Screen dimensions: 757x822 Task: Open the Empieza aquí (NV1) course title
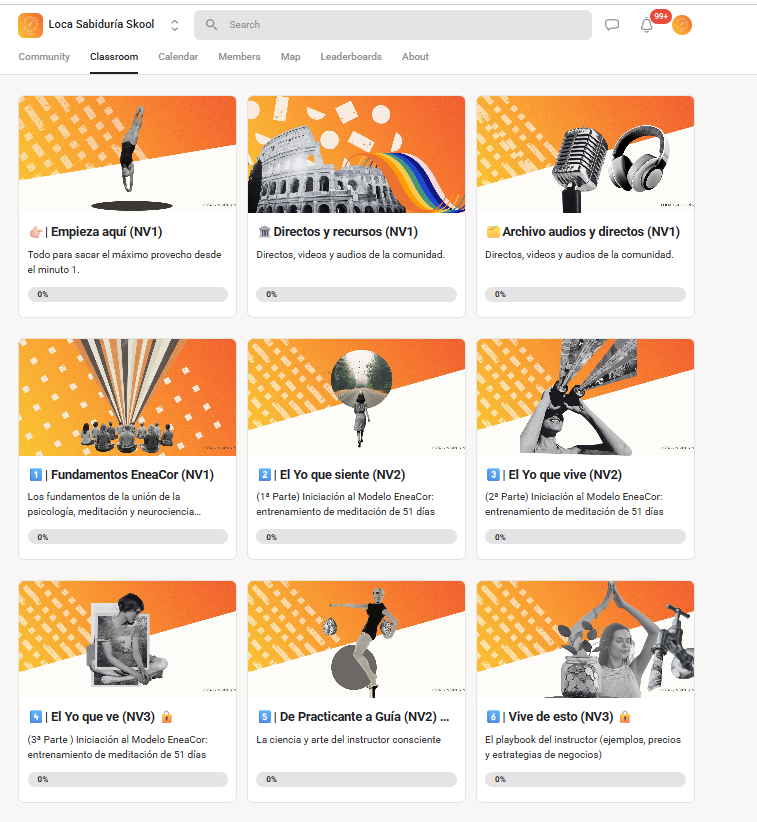pyautogui.click(x=106, y=232)
